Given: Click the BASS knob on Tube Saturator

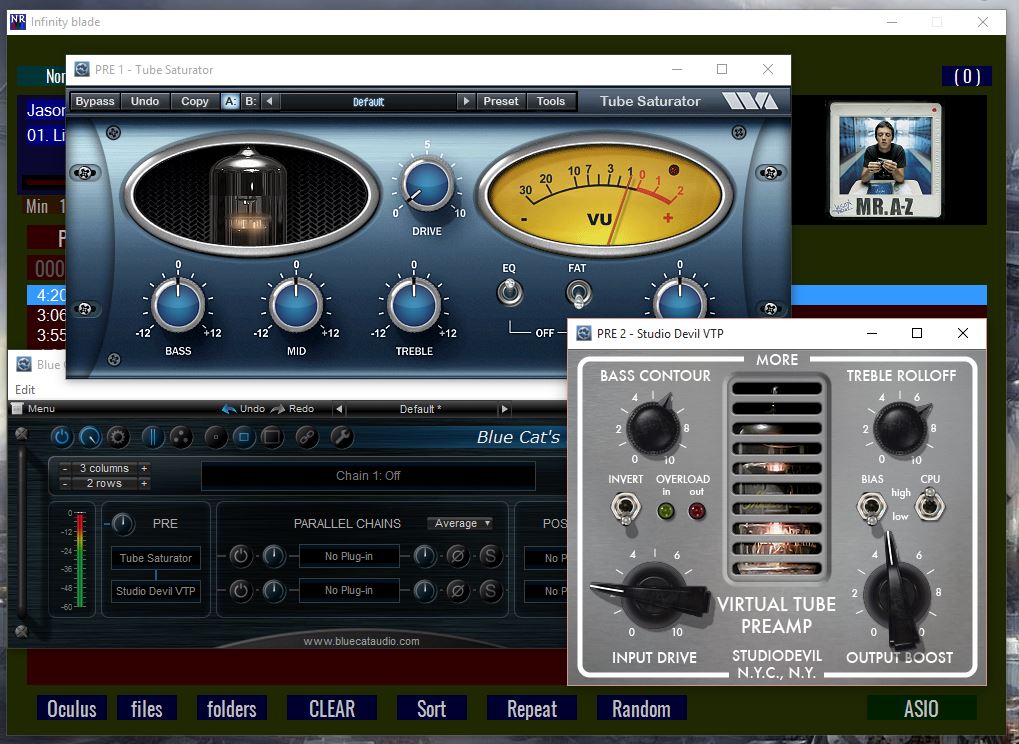Looking at the screenshot, I should point(178,305).
